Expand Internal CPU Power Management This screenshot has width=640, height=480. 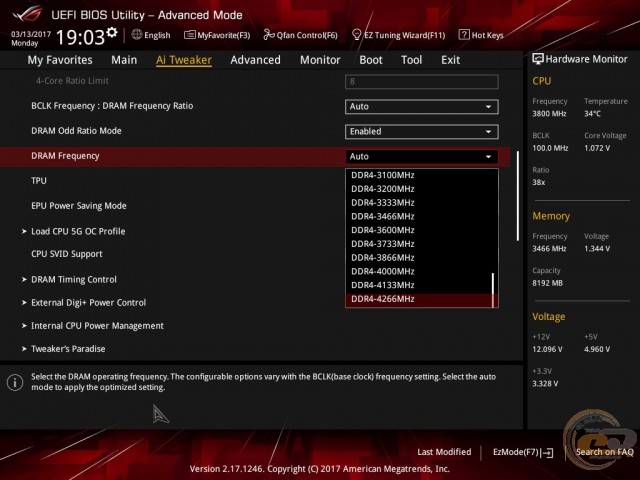[x=97, y=326]
